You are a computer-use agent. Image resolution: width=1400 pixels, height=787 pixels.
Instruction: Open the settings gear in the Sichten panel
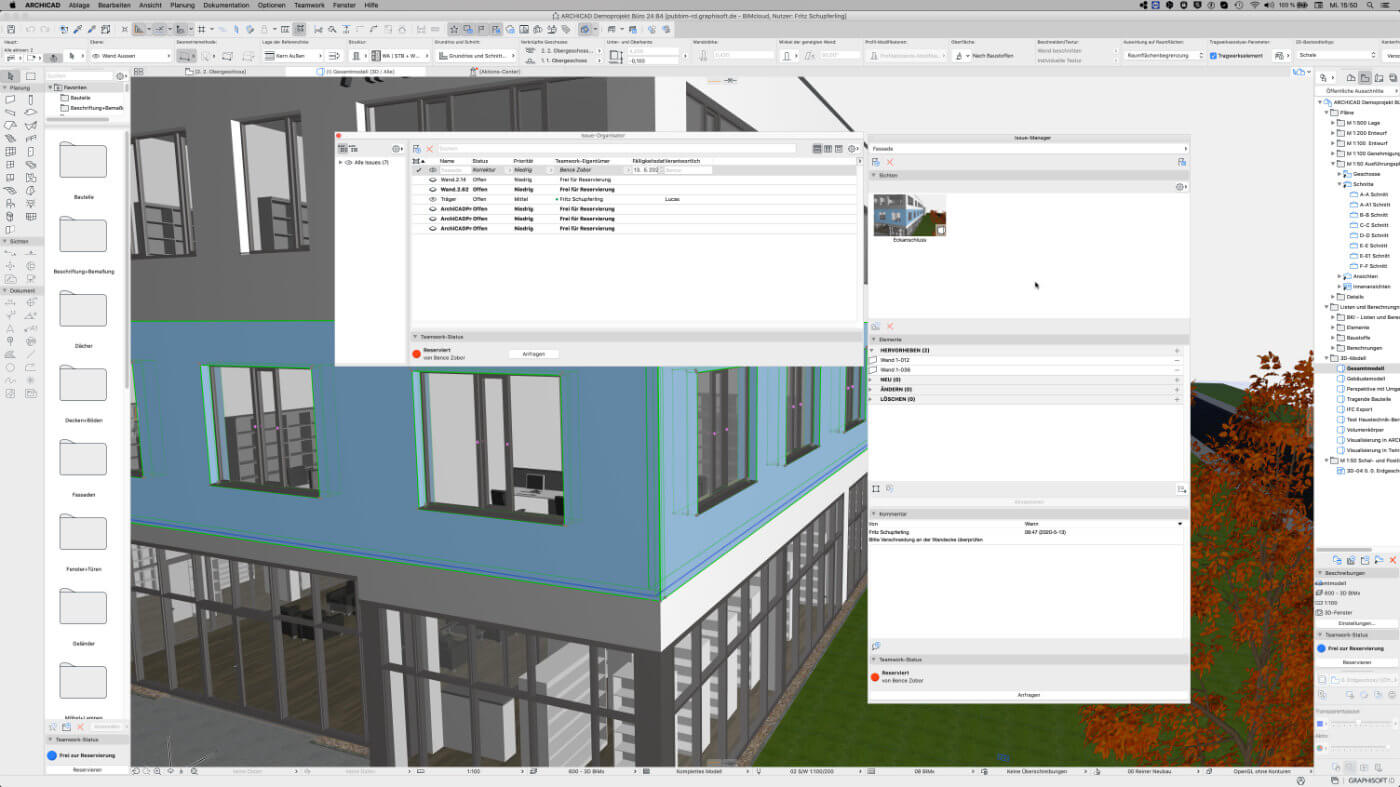tap(1180, 187)
